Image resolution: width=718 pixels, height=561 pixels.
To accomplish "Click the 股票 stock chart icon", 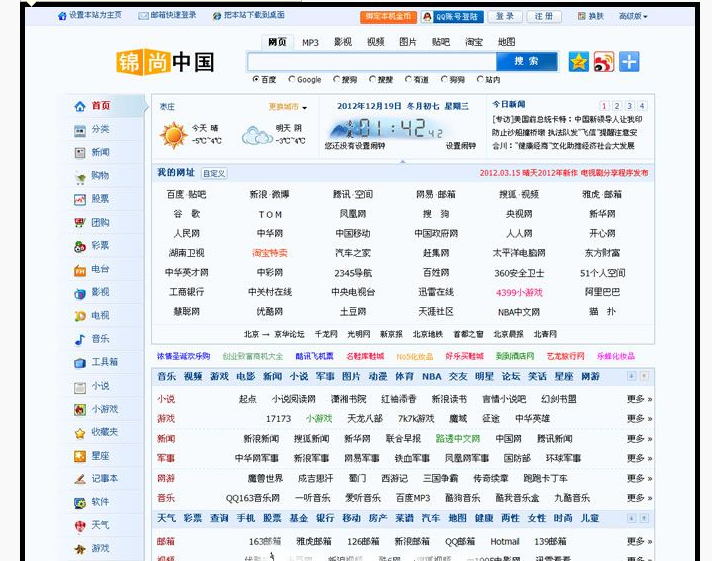I will pos(80,200).
